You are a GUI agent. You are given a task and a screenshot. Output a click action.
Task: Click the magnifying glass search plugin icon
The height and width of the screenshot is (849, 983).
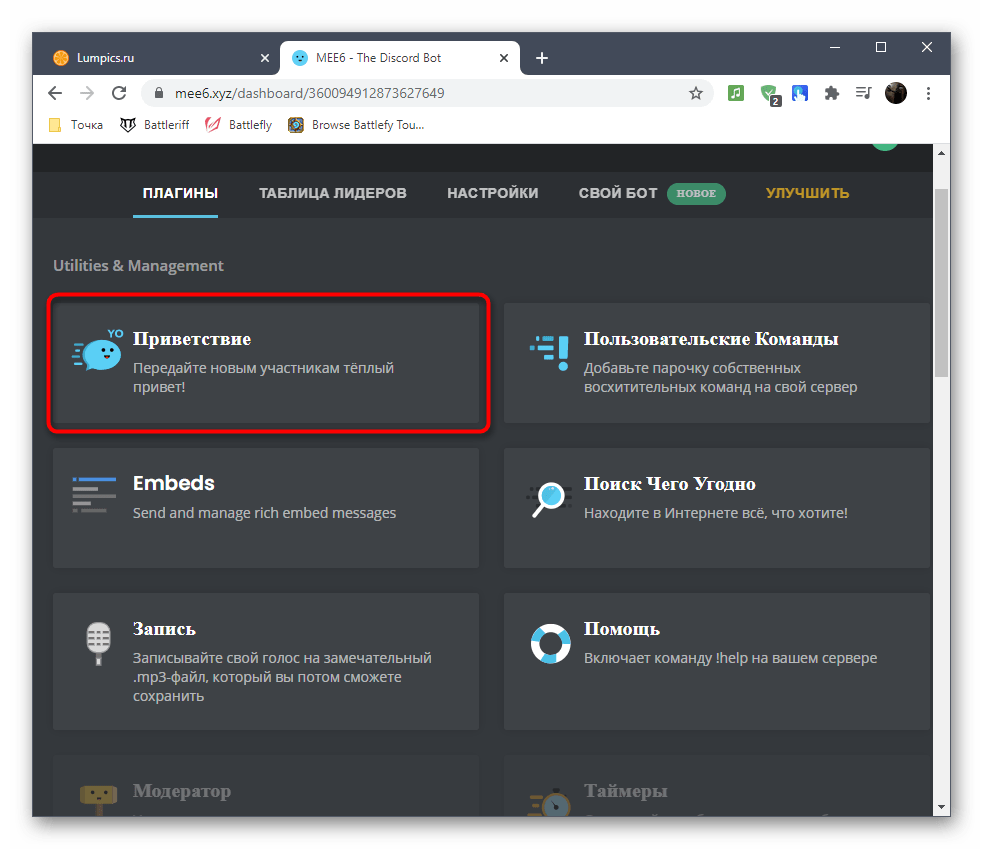coord(548,496)
